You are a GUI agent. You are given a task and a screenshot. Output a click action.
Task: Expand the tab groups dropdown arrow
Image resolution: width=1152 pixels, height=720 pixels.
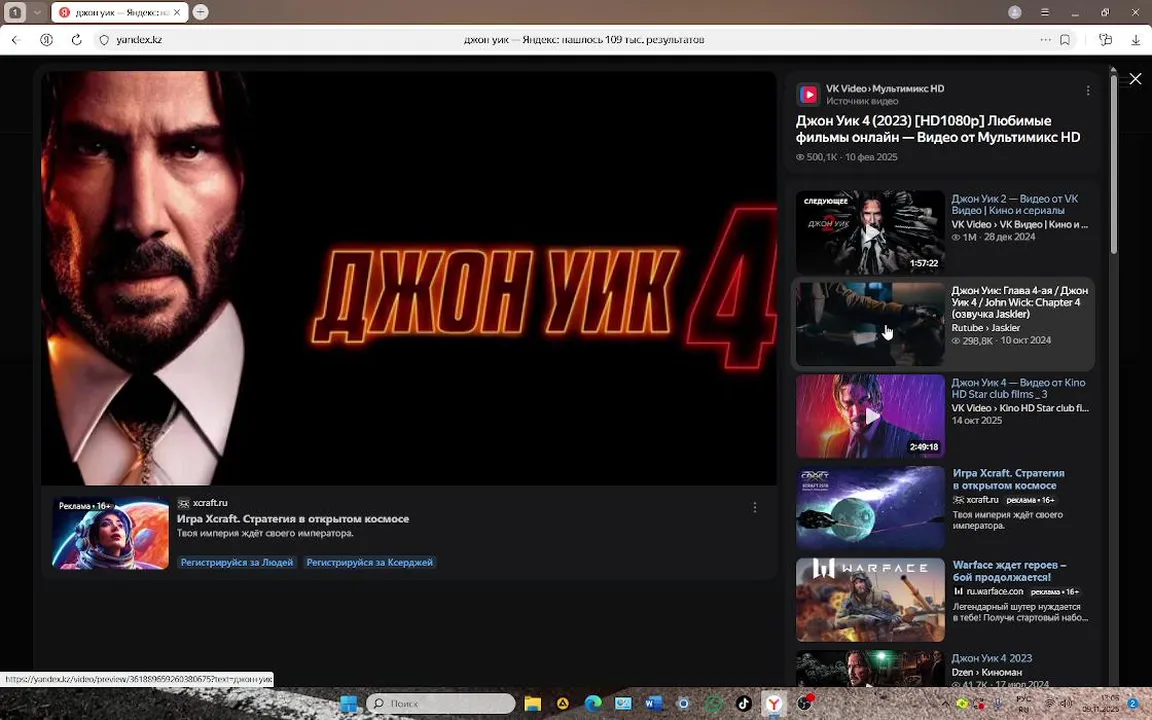37,12
